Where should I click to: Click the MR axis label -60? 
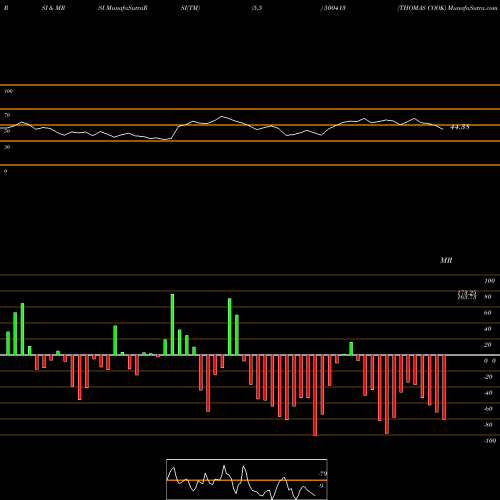pyautogui.click(x=488, y=409)
